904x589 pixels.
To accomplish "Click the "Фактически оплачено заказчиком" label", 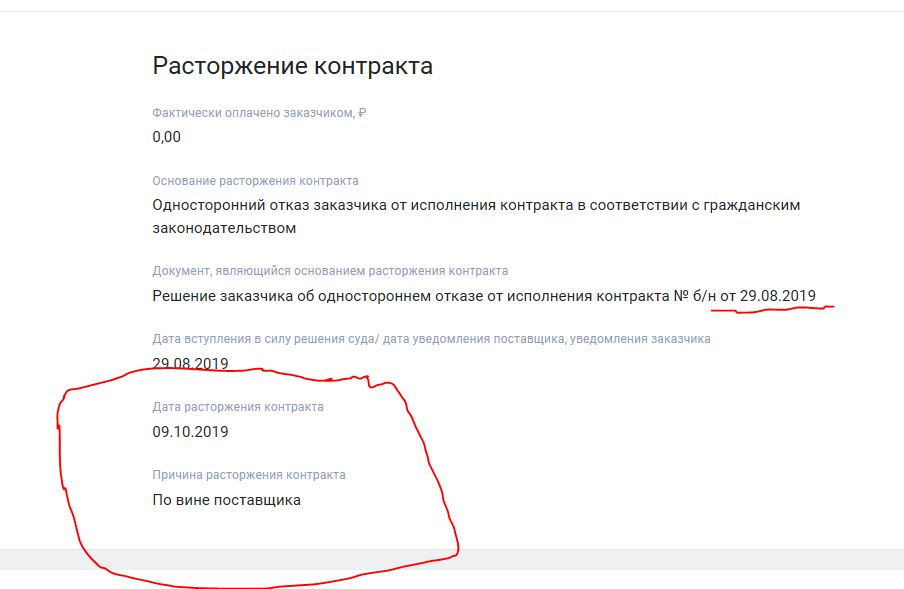I will [x=253, y=113].
